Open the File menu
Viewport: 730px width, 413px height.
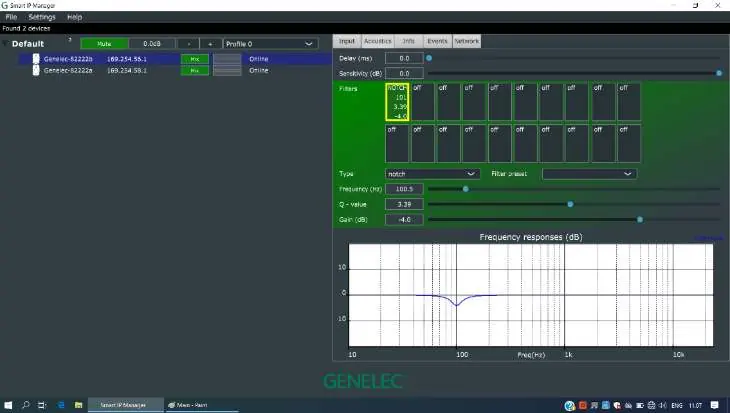click(11, 17)
